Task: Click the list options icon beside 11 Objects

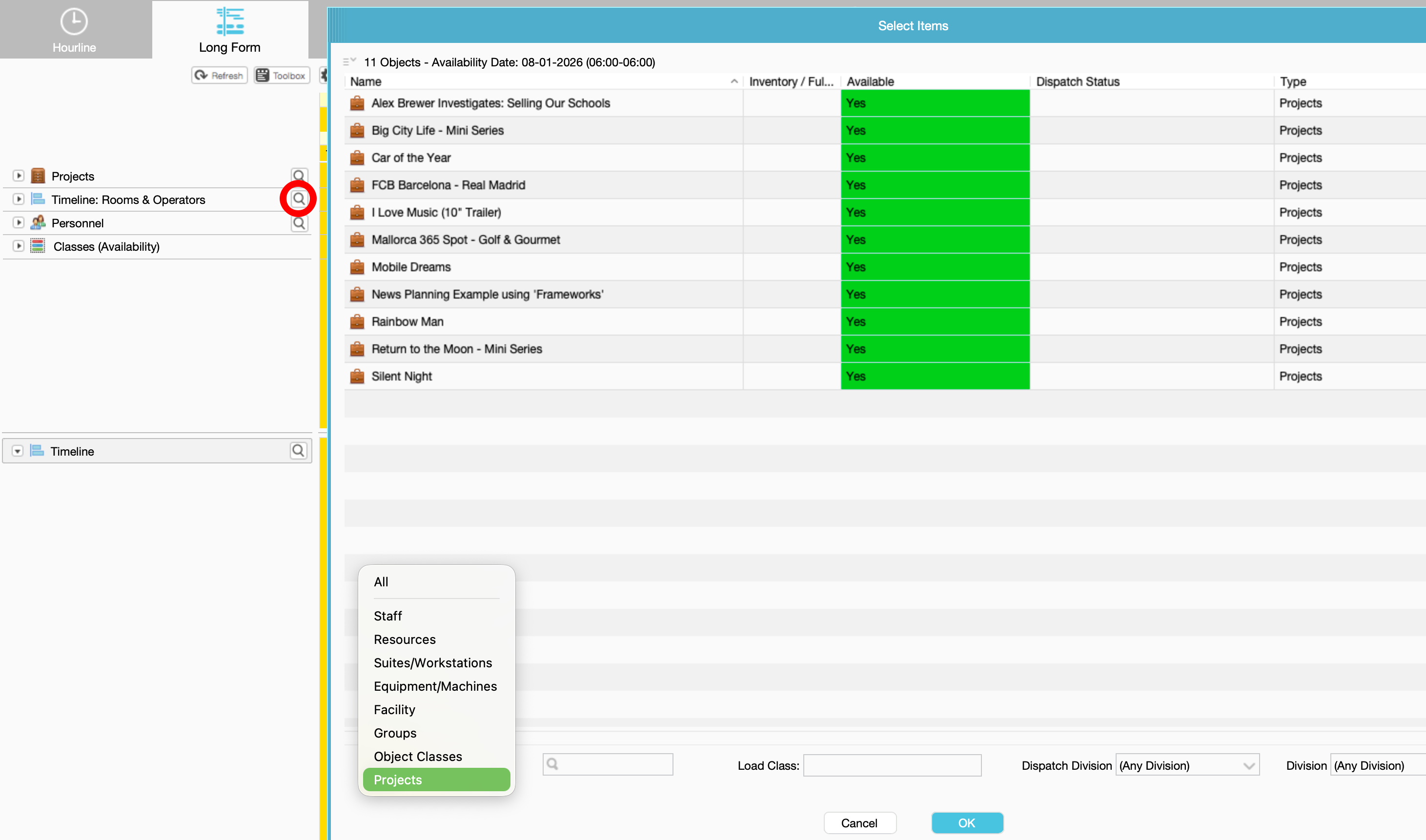Action: coord(349,61)
